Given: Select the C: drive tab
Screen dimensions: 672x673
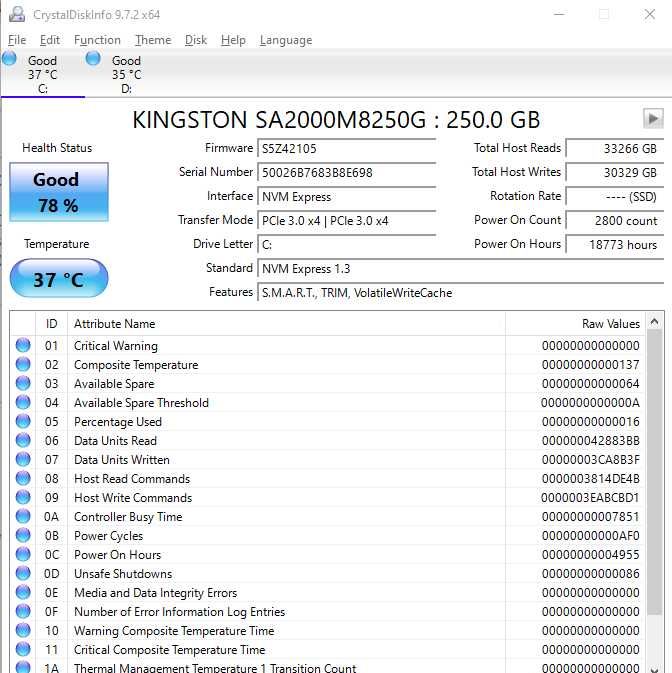Looking at the screenshot, I should pyautogui.click(x=42, y=74).
